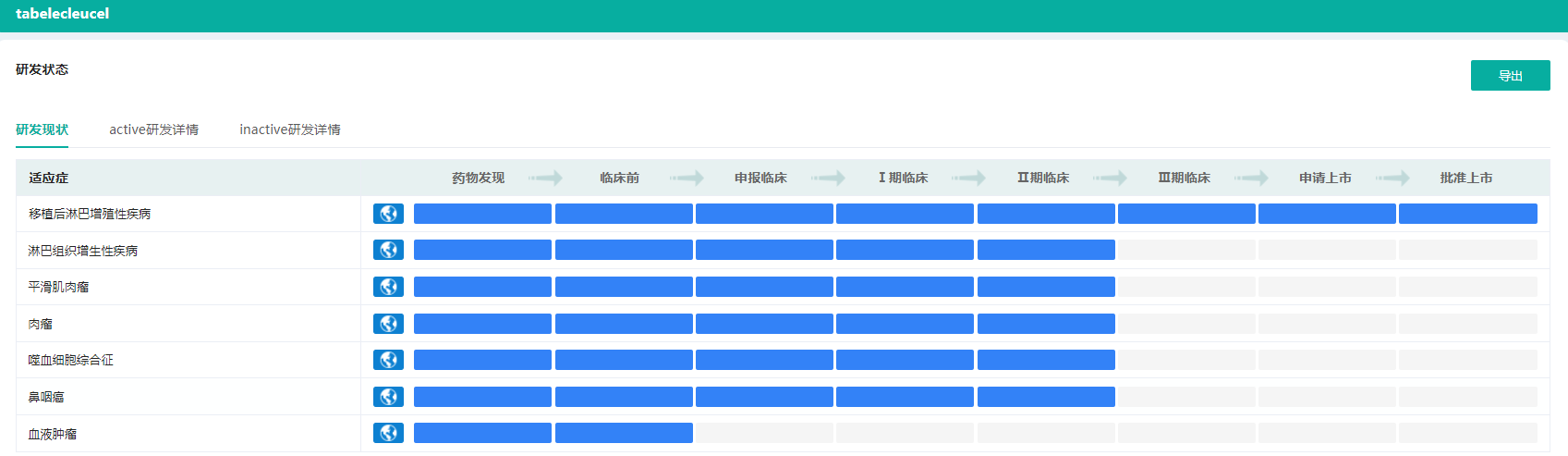The width and height of the screenshot is (1568, 456).
Task: Click the 导出 export button
Action: [x=1510, y=76]
